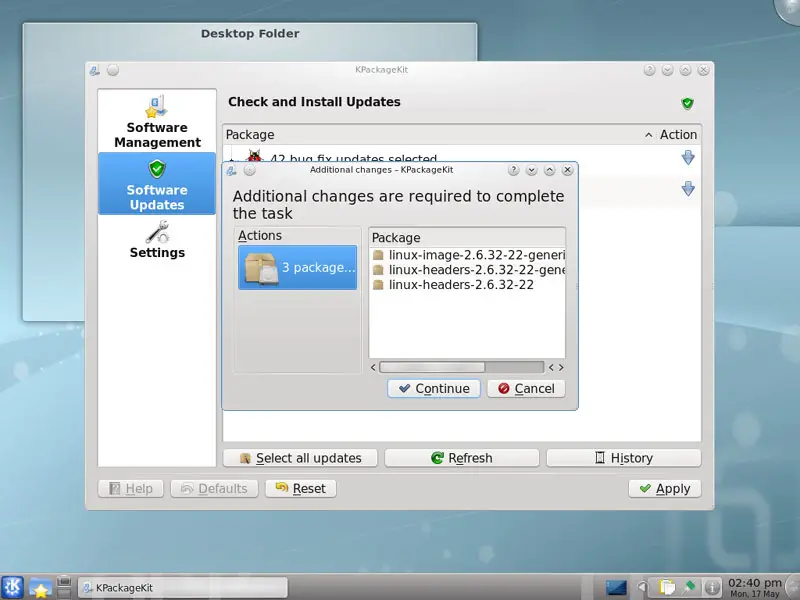The image size is (800, 600).
Task: Sort by the Package column in the updates list
Action: [250, 135]
